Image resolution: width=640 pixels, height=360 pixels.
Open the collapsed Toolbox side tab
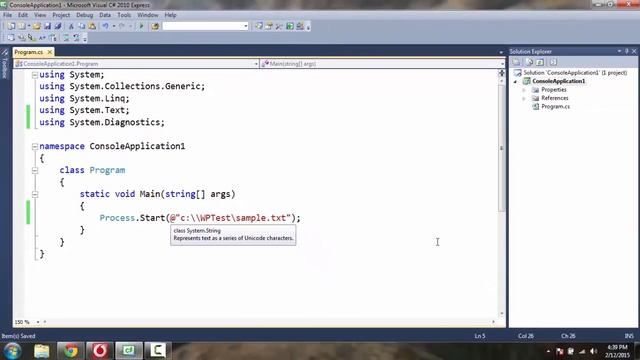point(5,65)
